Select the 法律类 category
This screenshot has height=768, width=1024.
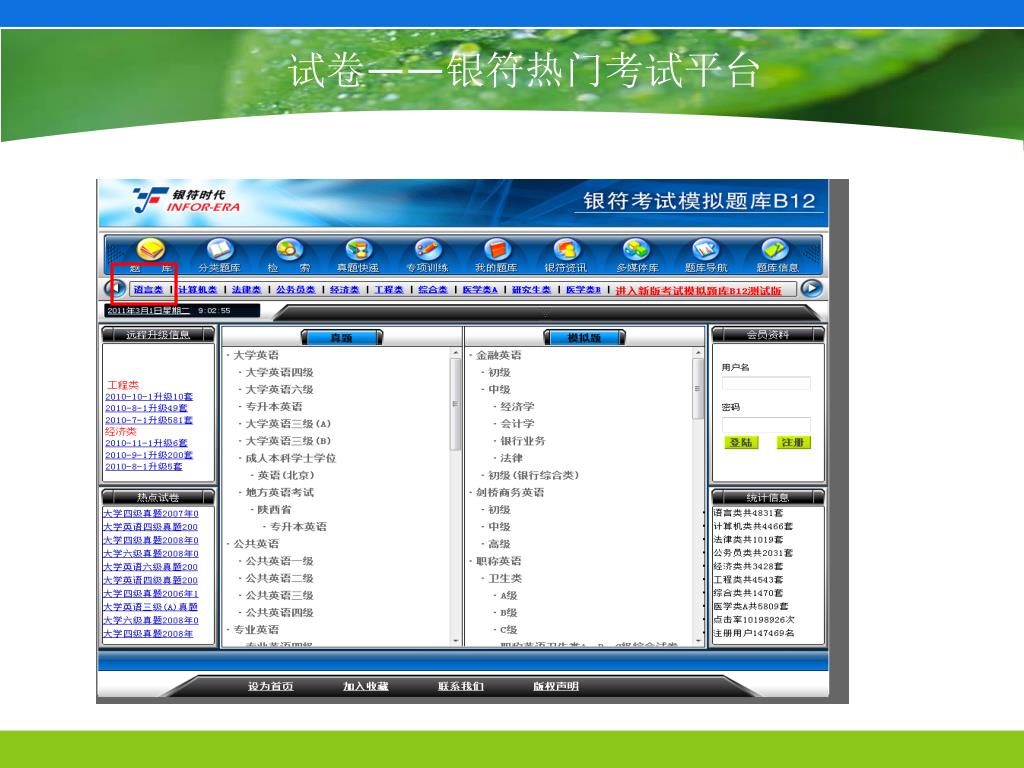[246, 289]
